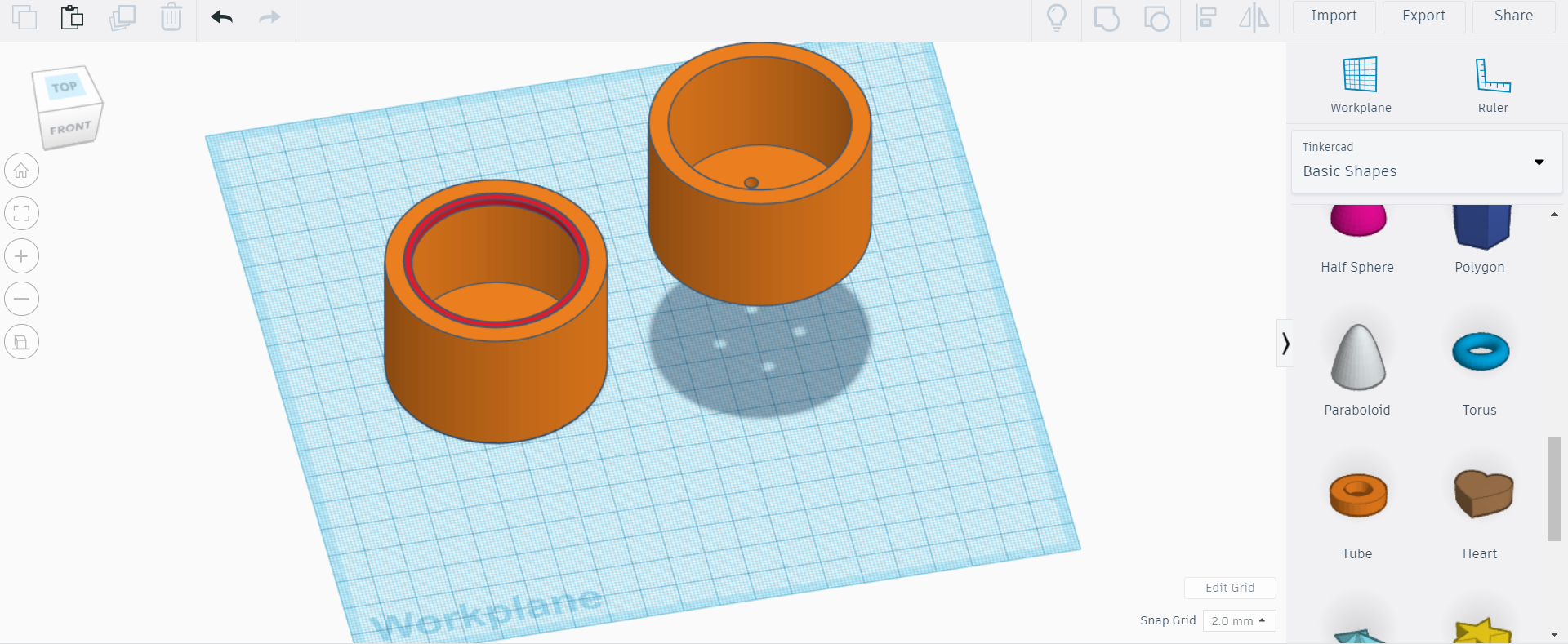Zoom out with the minus button
This screenshot has width=1568, height=644.
click(x=22, y=299)
